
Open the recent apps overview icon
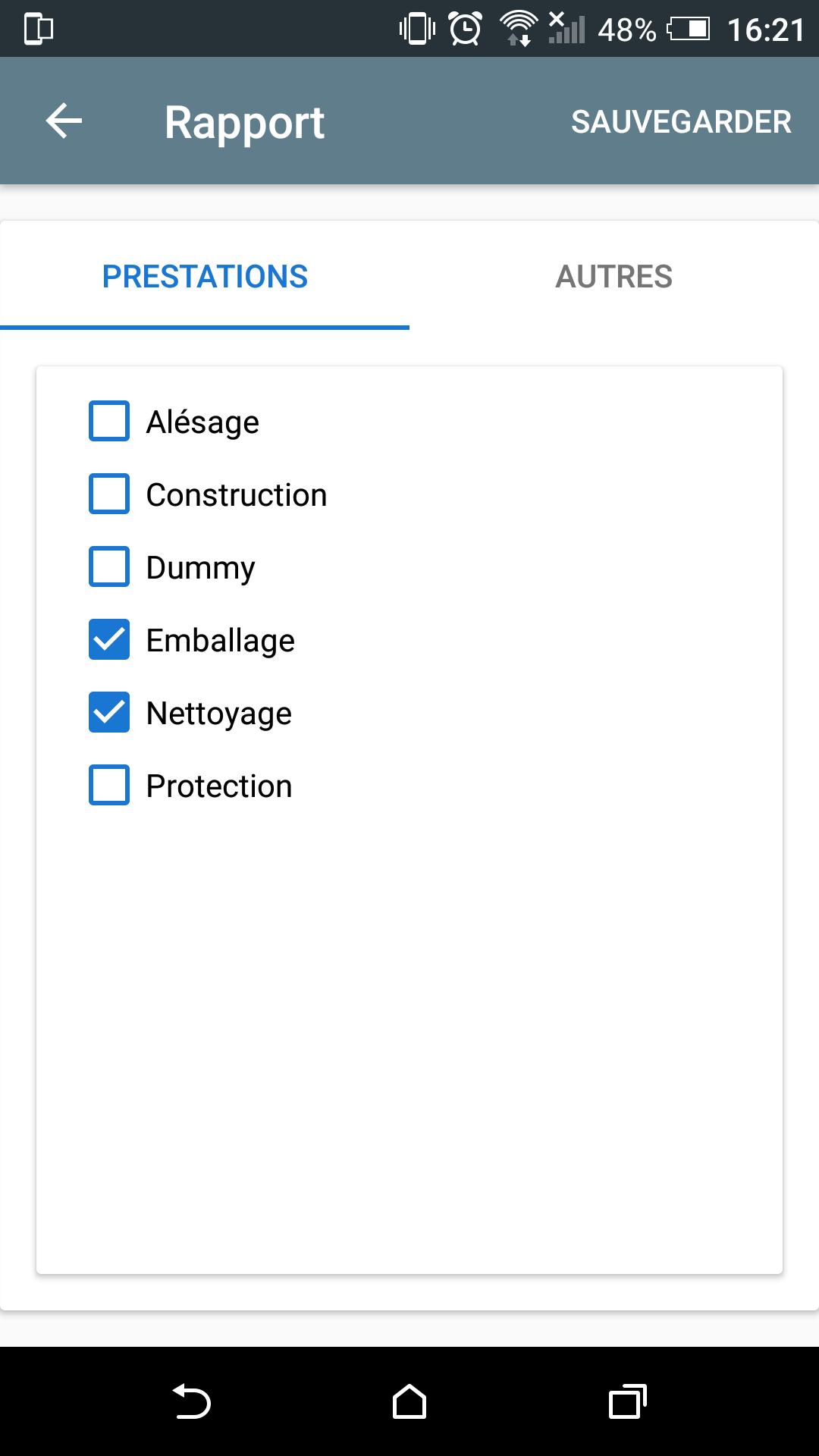[628, 1401]
